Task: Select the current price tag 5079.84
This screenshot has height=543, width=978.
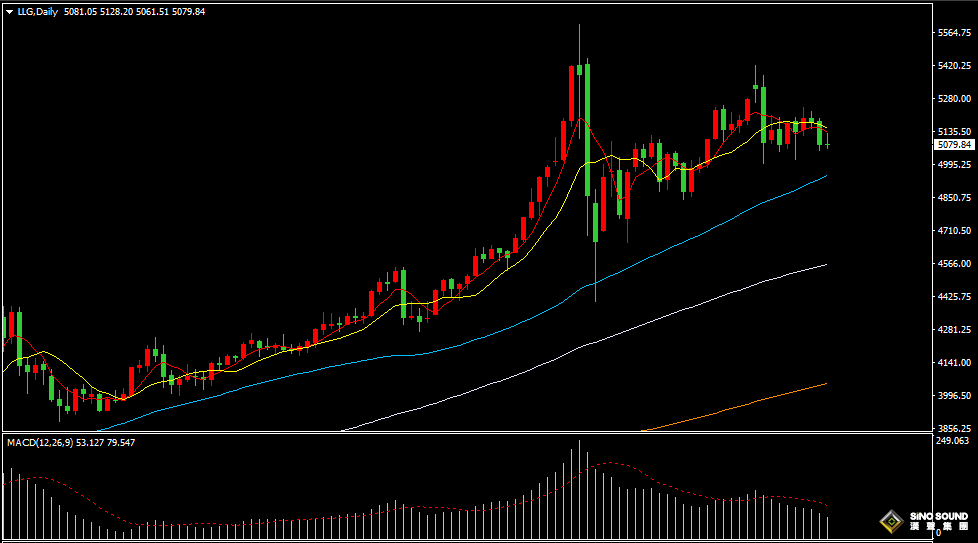Action: tap(954, 145)
